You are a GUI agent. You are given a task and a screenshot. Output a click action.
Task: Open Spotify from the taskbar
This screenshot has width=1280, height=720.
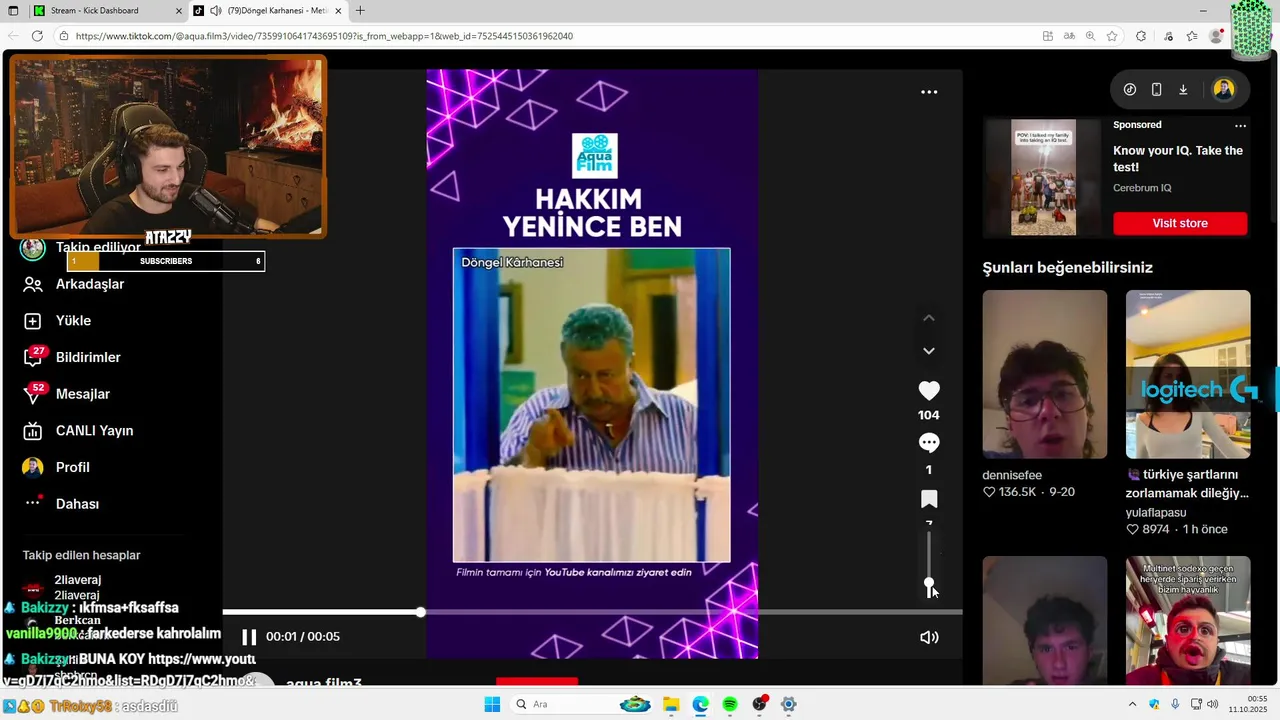click(730, 705)
